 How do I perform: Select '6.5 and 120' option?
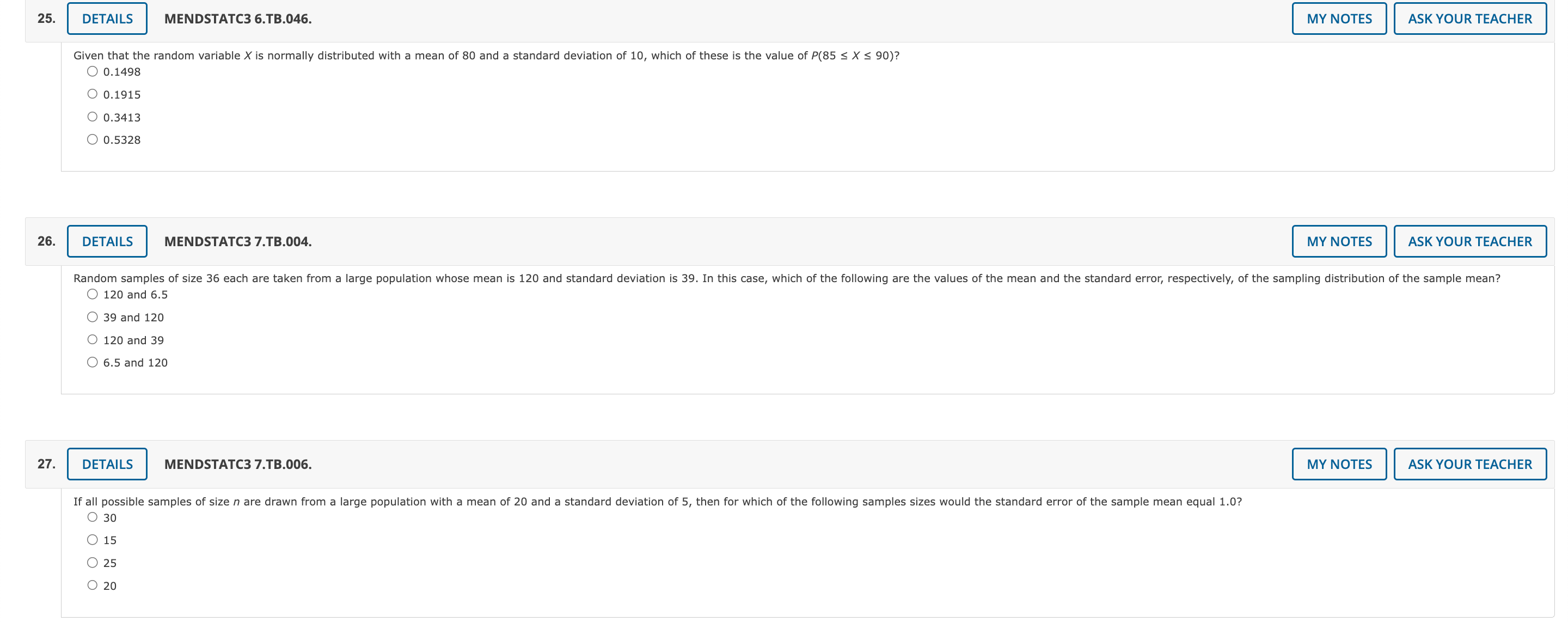[x=92, y=363]
